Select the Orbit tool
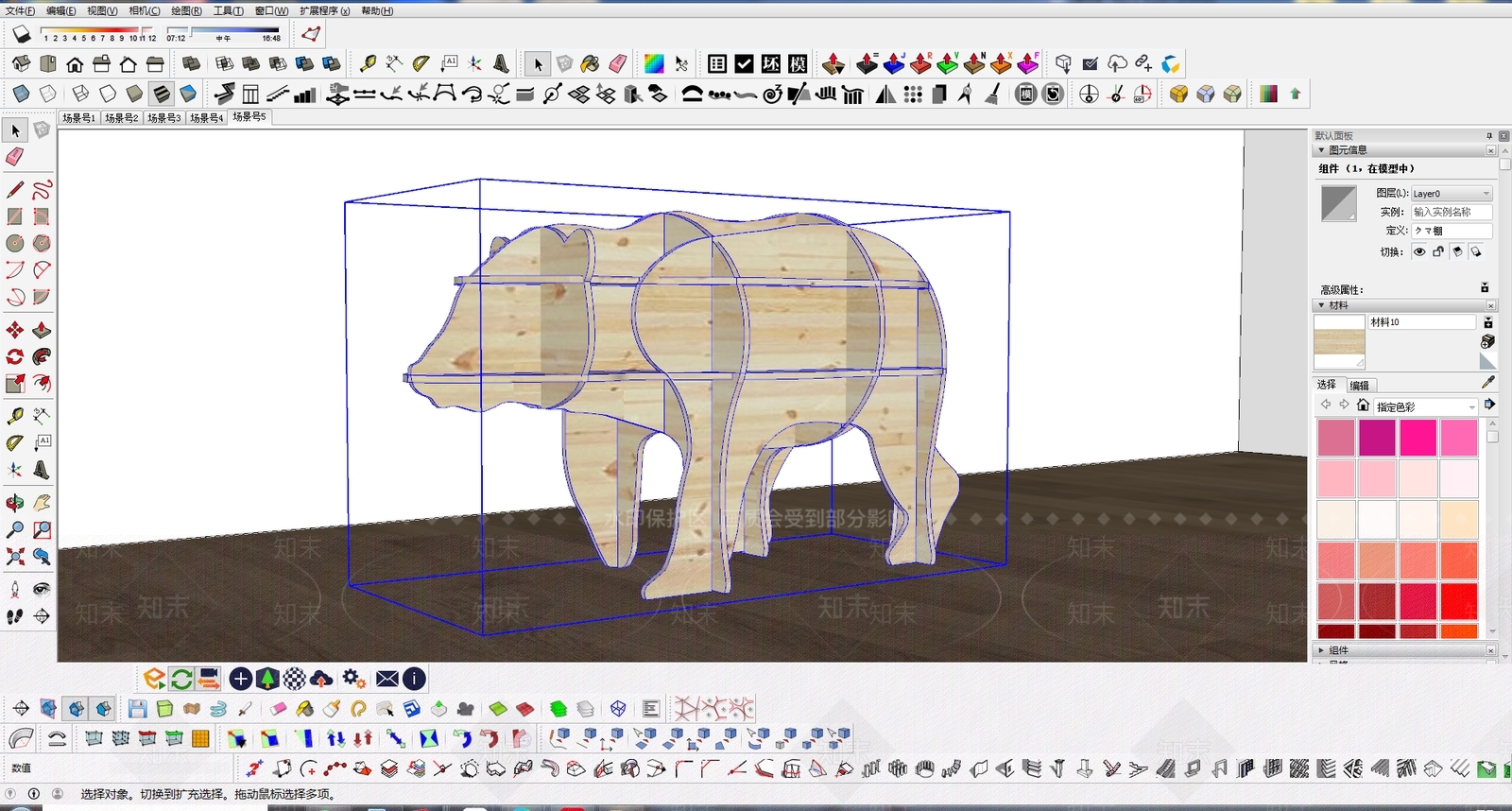Screen dimensions: 1512x811 pos(15,504)
